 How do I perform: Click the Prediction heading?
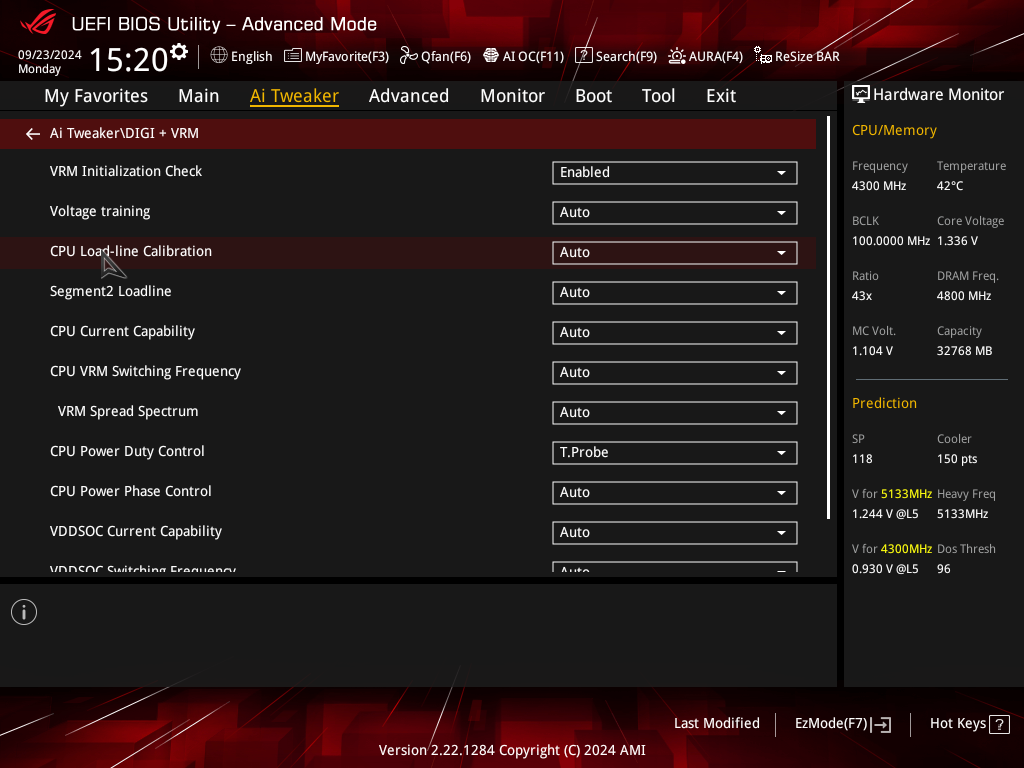[x=884, y=404]
